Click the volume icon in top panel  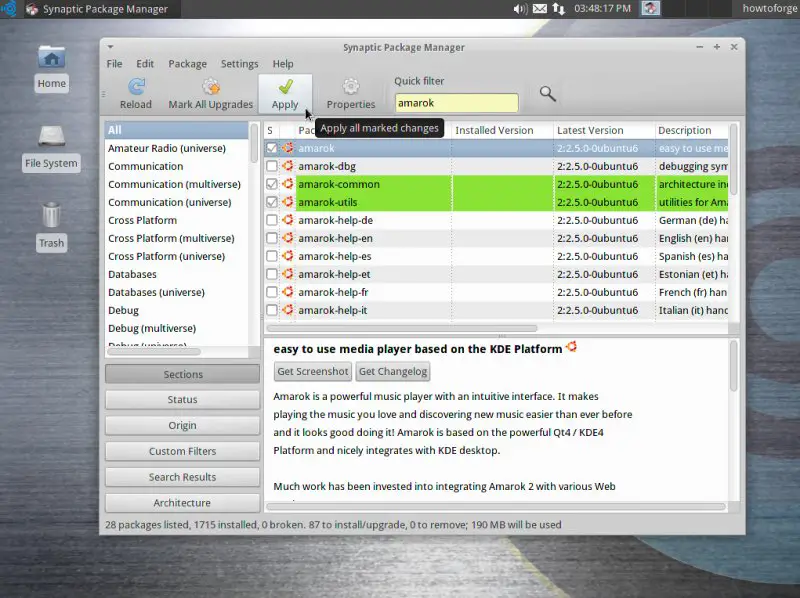click(x=520, y=9)
